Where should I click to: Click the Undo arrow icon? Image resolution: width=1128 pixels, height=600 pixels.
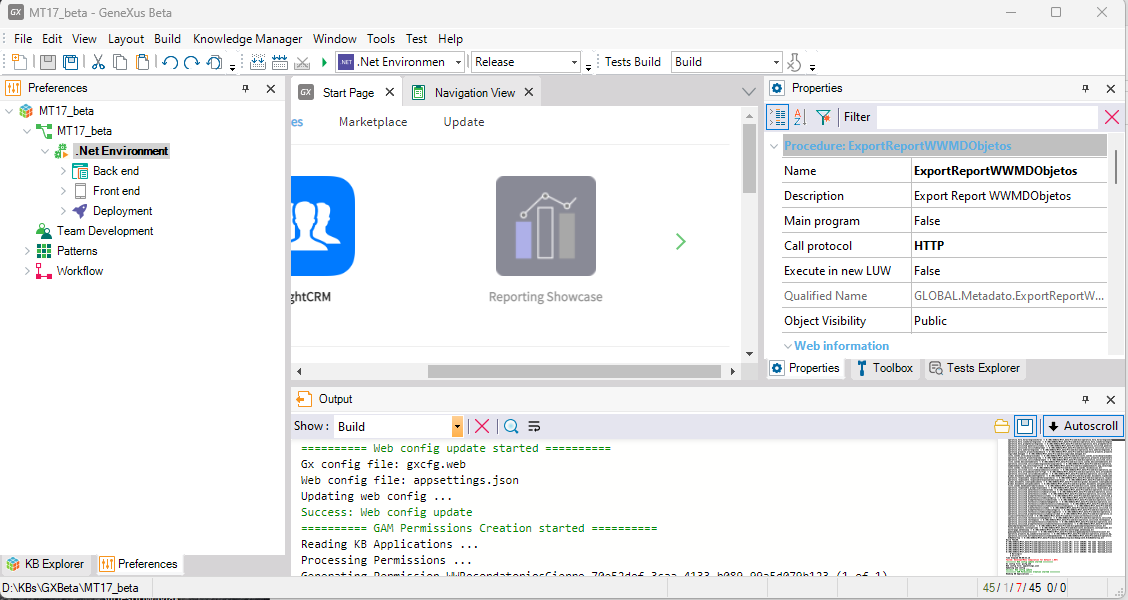170,62
